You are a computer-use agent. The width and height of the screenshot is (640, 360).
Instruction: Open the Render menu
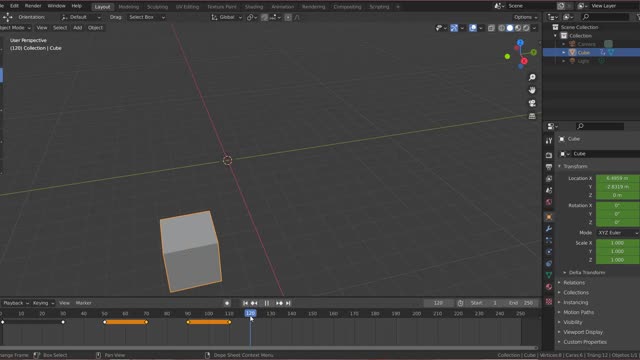point(33,6)
